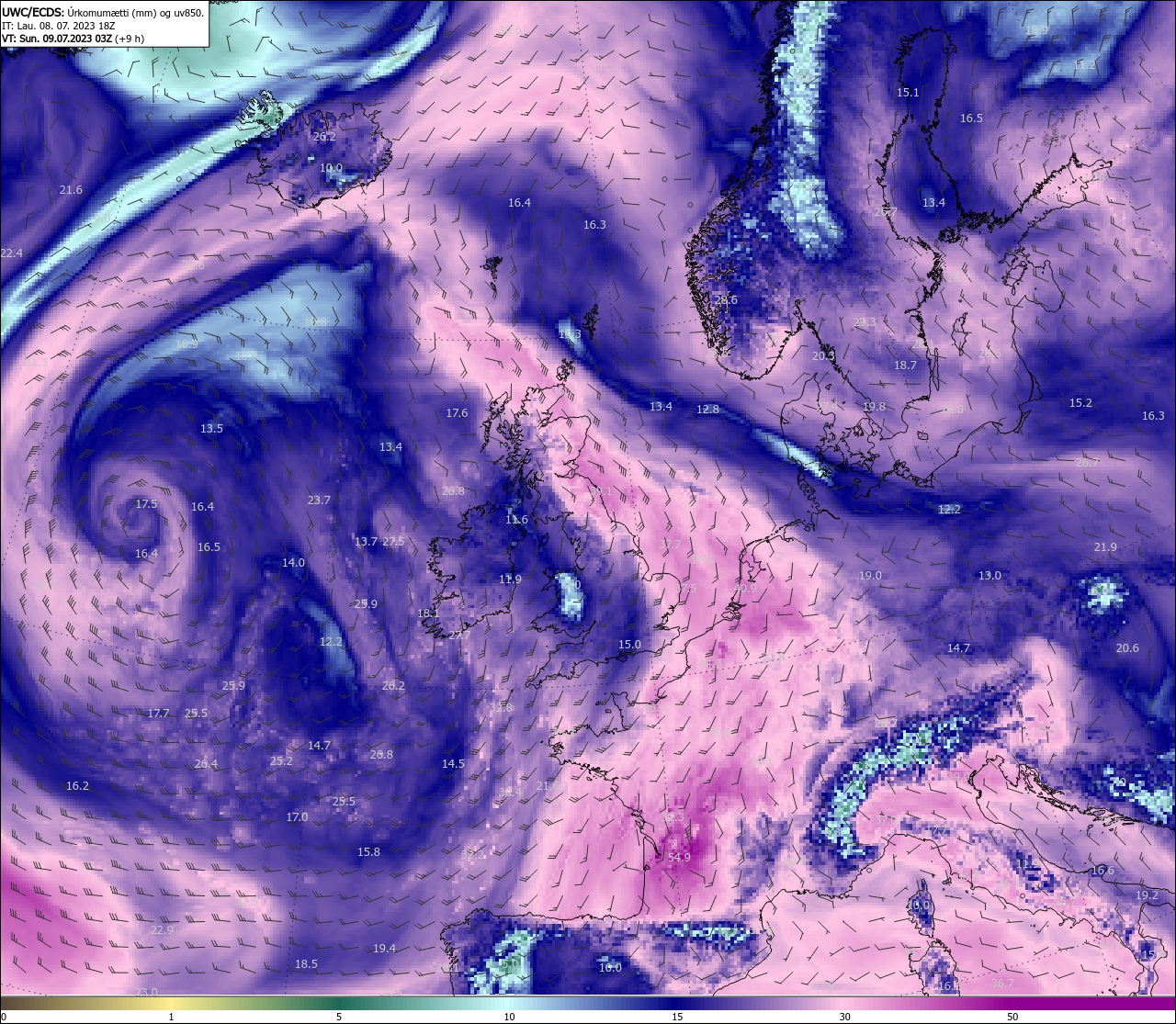Screen dimensions: 1176x1024
Task: Click the 18.5 value on the map
Action: [x=306, y=964]
